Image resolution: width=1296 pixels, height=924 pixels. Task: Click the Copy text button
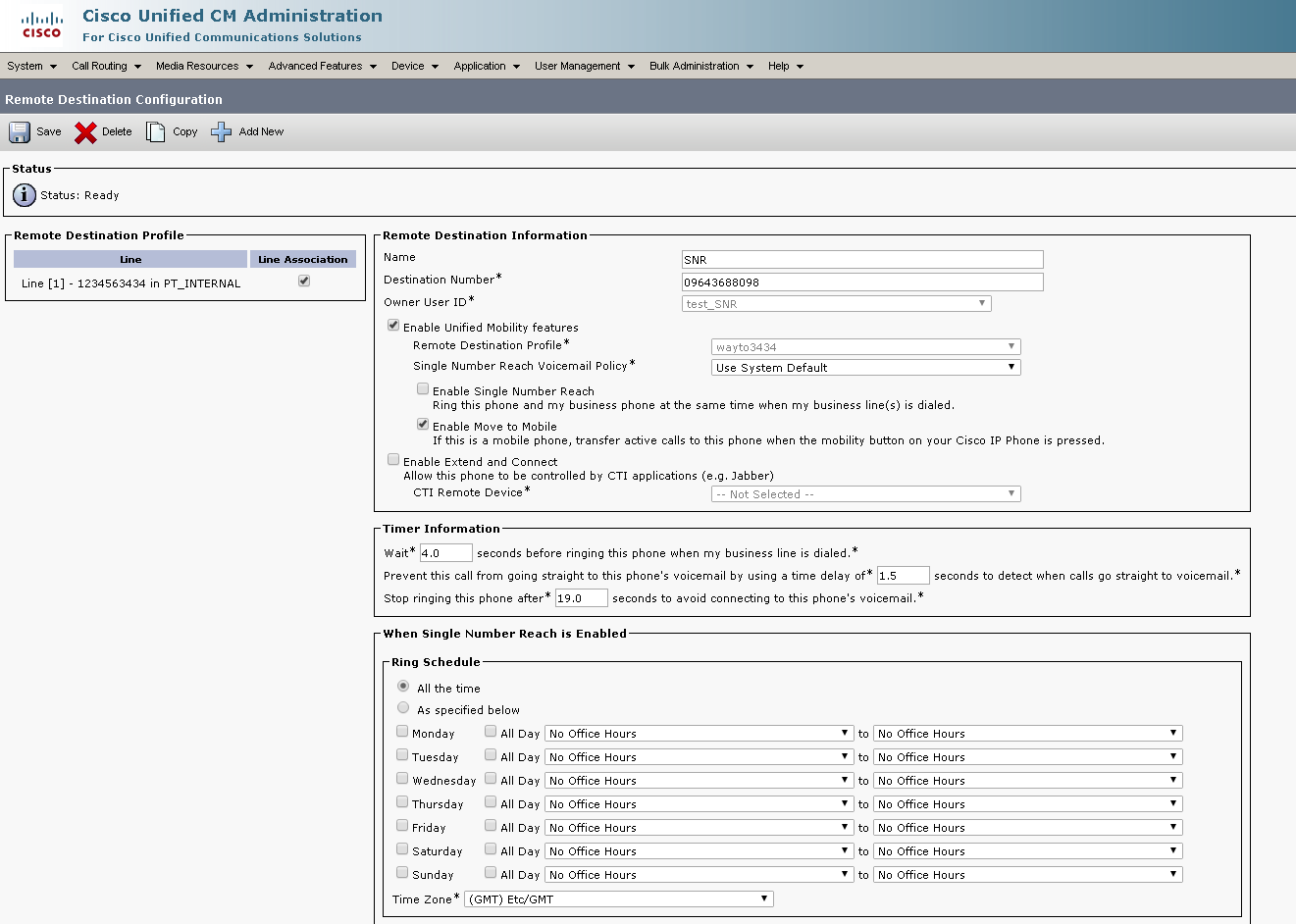185,131
